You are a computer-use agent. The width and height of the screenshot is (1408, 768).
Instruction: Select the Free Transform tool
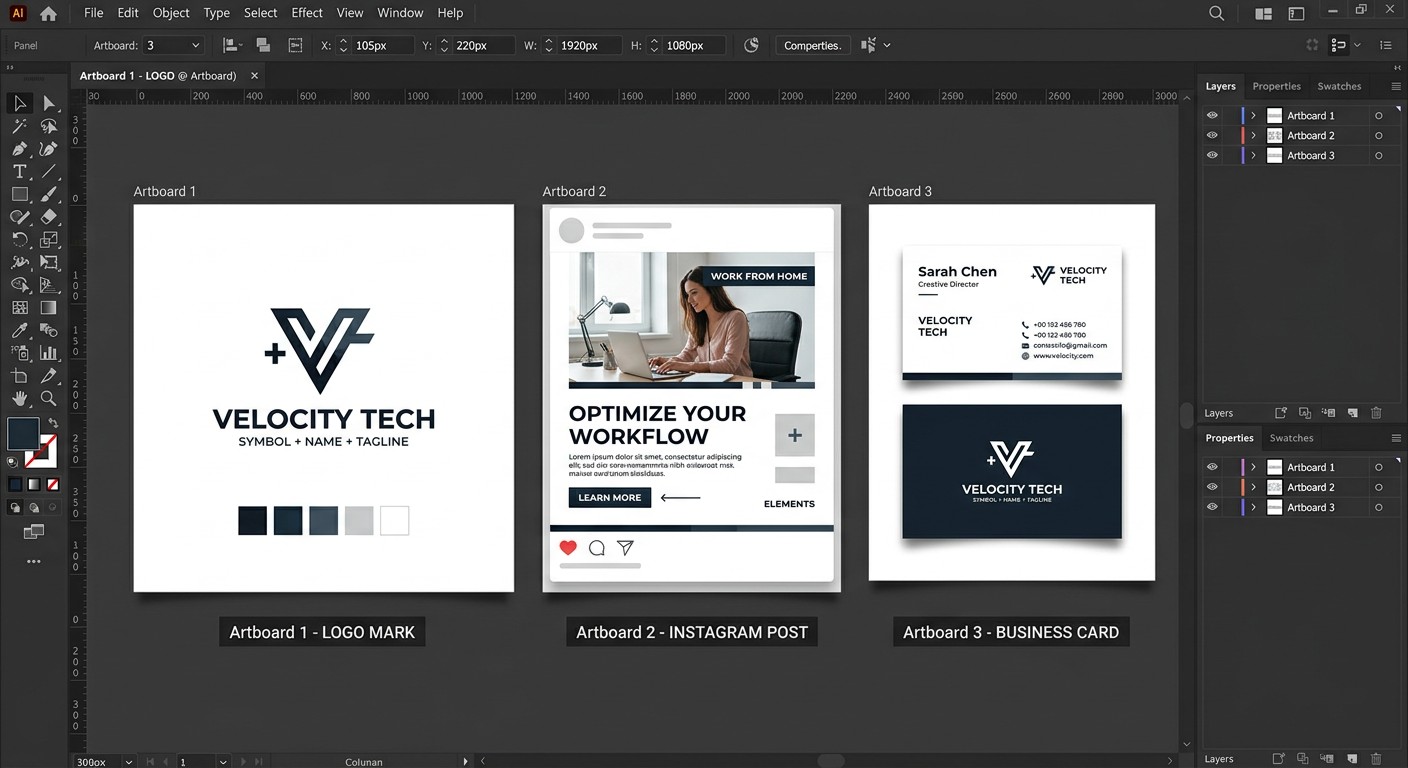point(48,263)
